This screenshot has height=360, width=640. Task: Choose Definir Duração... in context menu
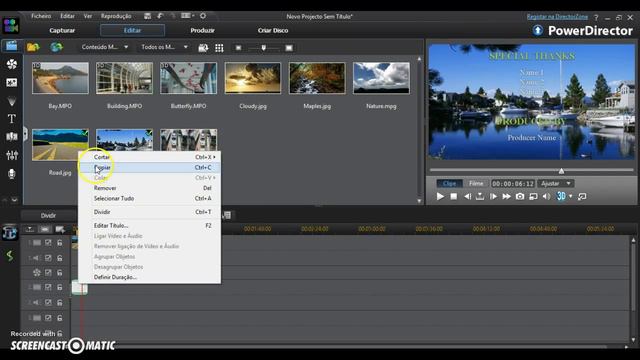coord(149,277)
